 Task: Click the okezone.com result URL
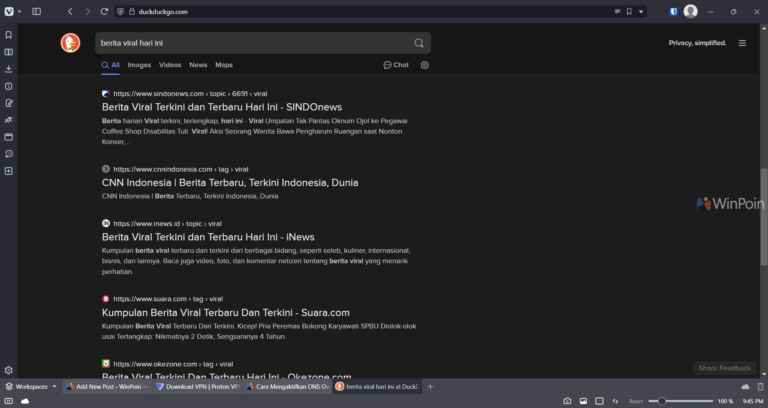[173, 364]
